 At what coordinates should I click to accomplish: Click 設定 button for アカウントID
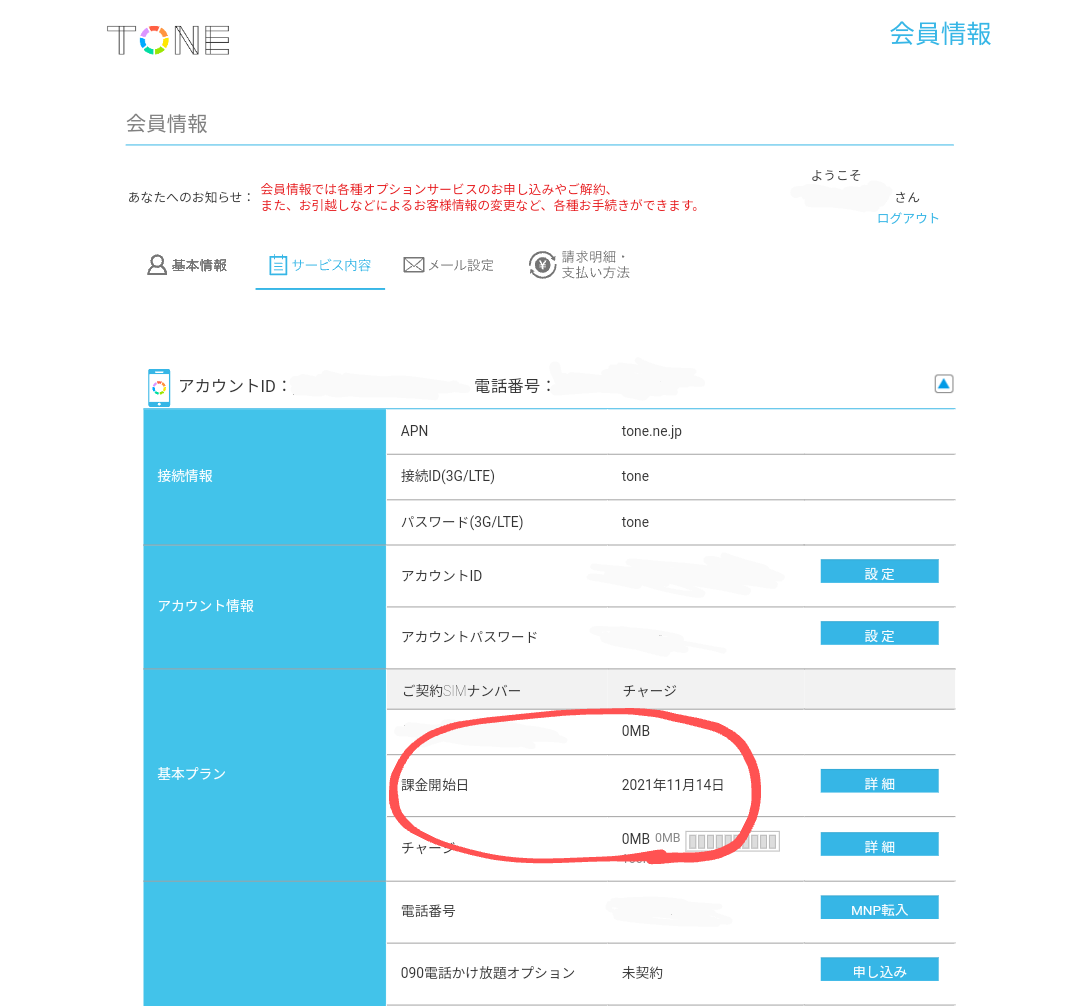click(879, 572)
